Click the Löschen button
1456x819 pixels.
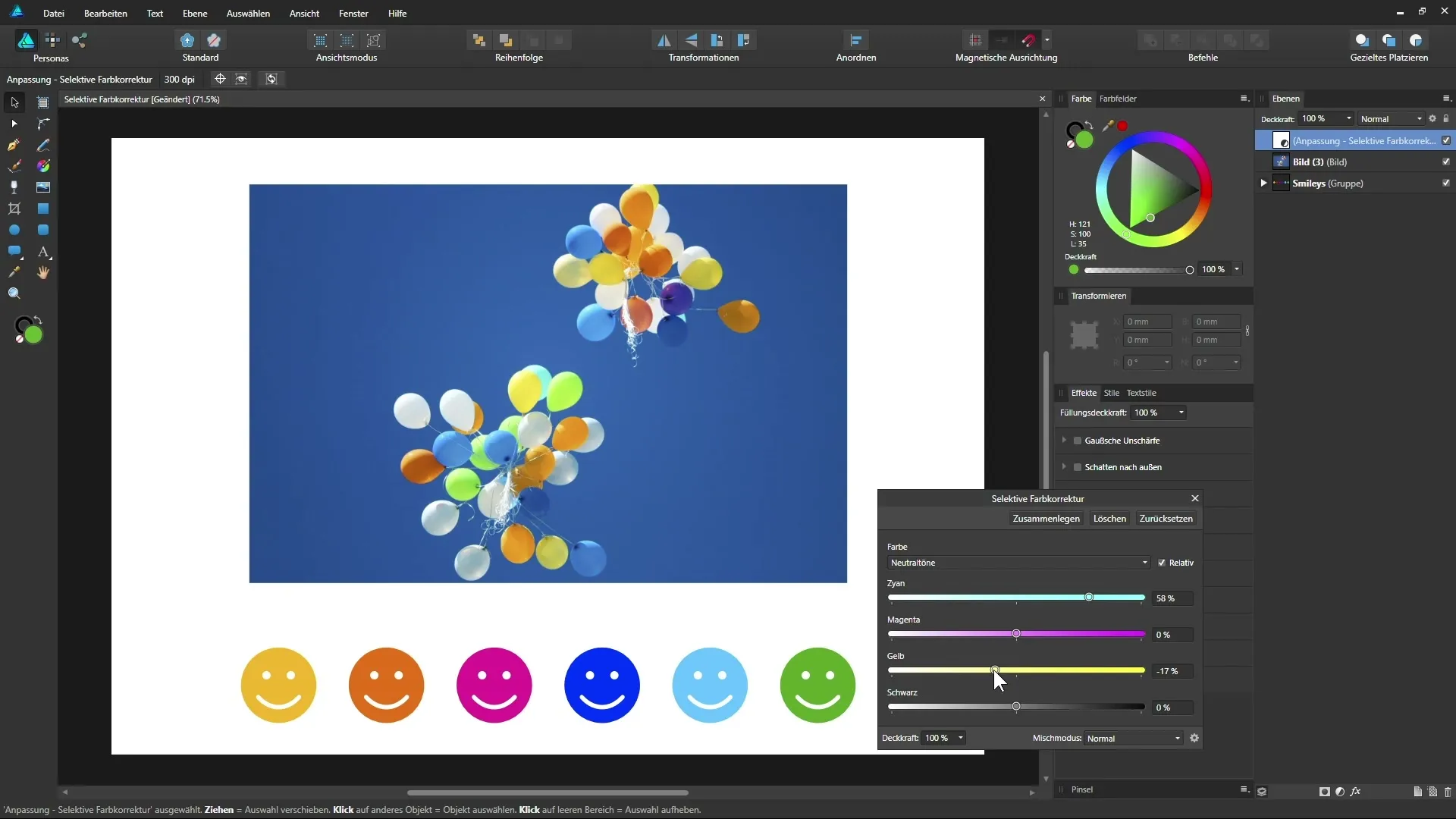1109,519
